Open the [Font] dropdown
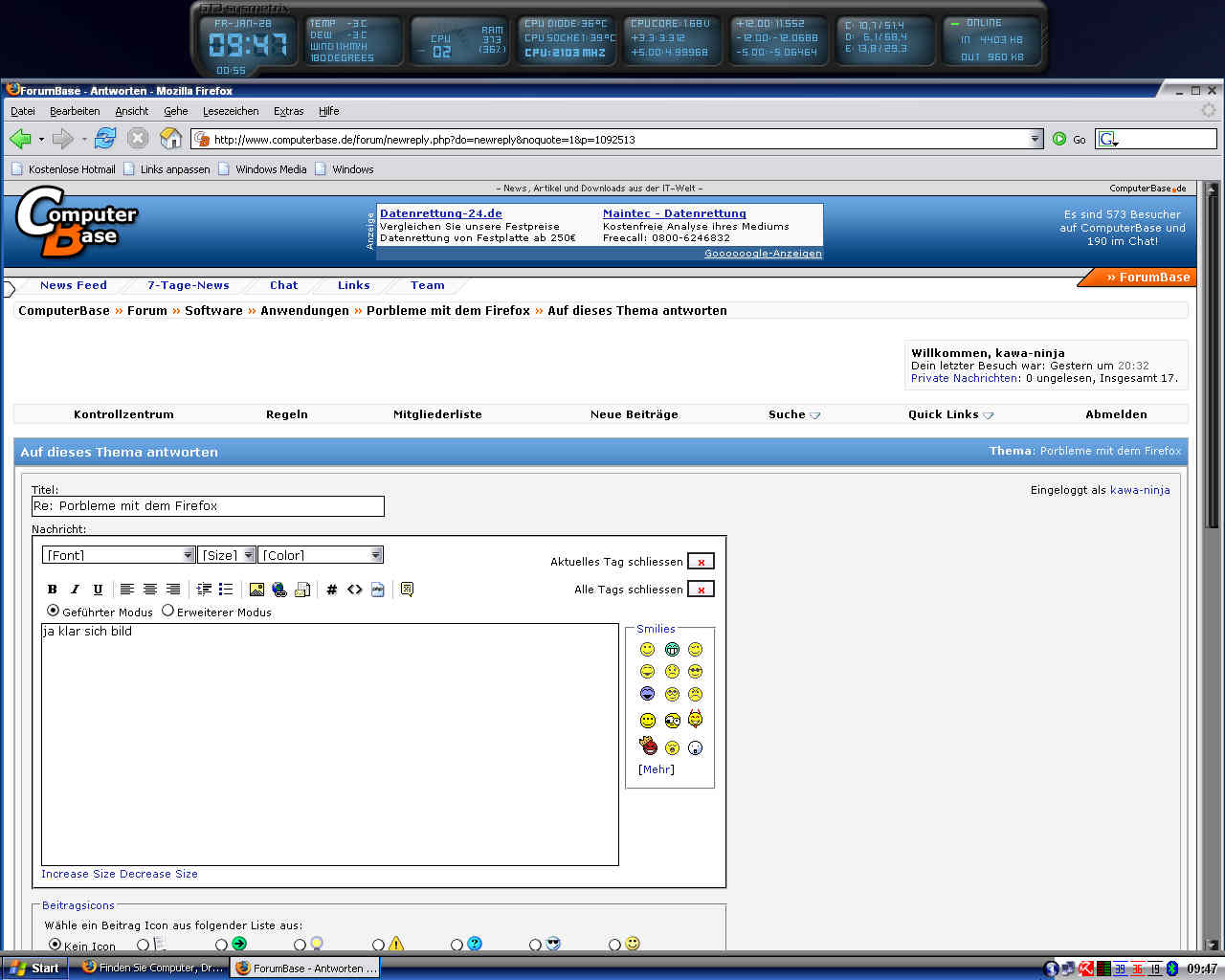This screenshot has height=980, width=1225. click(119, 555)
